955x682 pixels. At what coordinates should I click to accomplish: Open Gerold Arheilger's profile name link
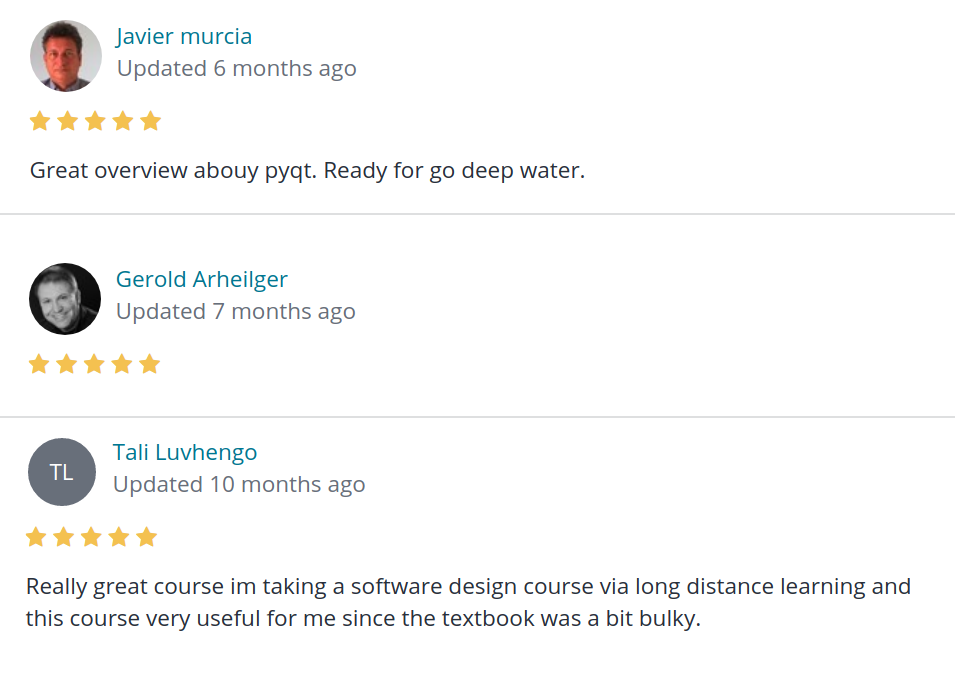[202, 280]
